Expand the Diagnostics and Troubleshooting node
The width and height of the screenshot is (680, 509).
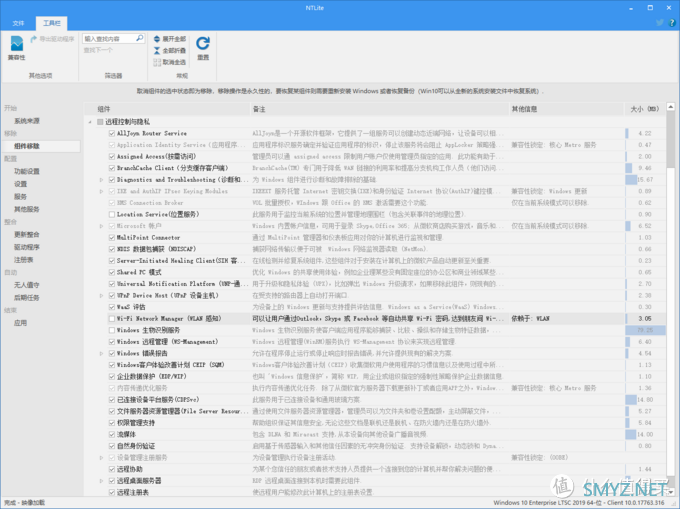tap(101, 179)
